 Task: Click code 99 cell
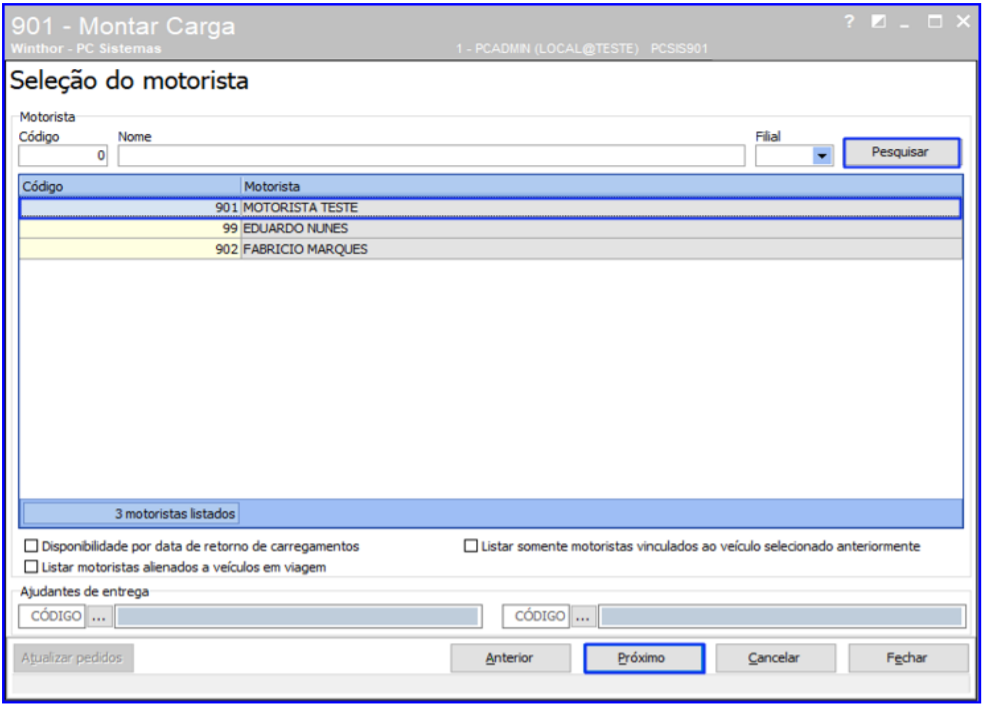pyautogui.click(x=130, y=228)
